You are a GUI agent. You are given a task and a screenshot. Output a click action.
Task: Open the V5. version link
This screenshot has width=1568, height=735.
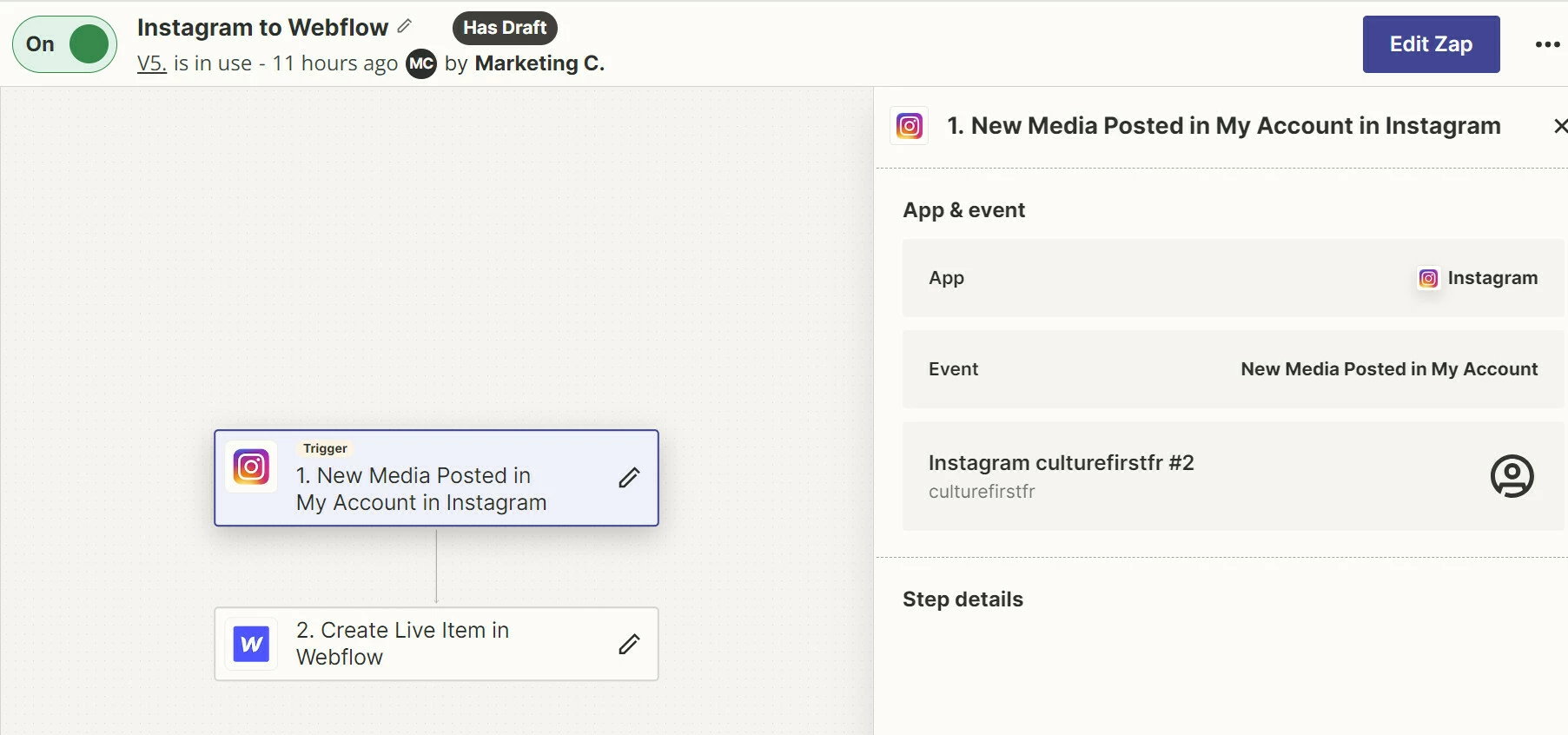tap(152, 63)
